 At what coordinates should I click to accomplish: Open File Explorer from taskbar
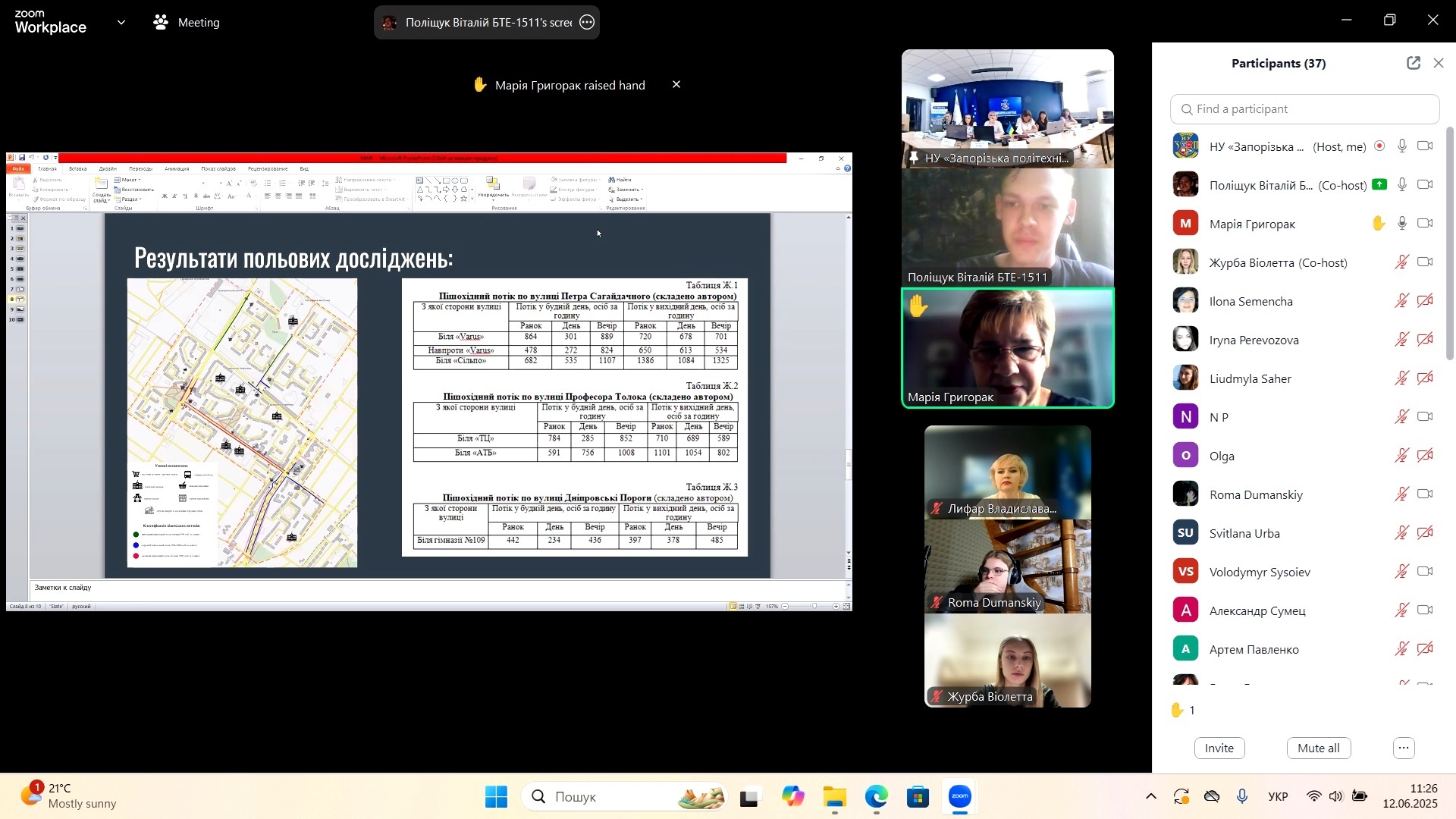pyautogui.click(x=835, y=797)
